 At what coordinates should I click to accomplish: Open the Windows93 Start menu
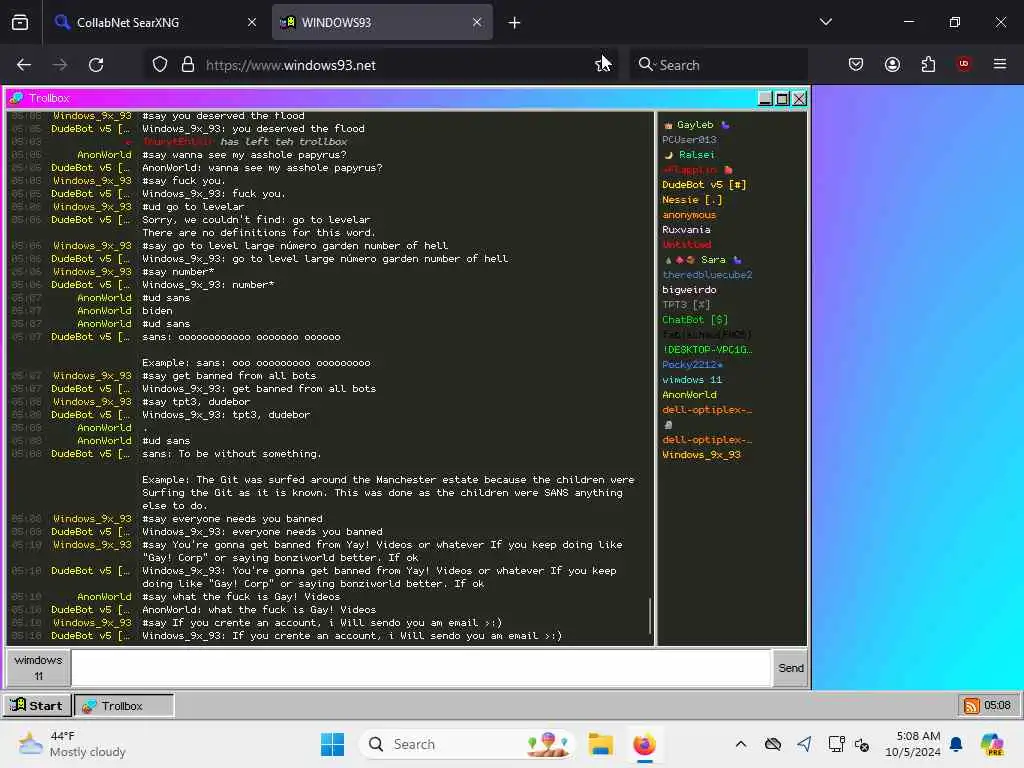37,705
